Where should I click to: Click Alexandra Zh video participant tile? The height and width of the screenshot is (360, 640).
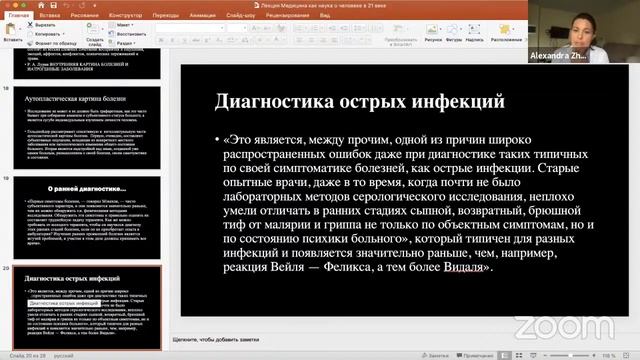(x=584, y=31)
